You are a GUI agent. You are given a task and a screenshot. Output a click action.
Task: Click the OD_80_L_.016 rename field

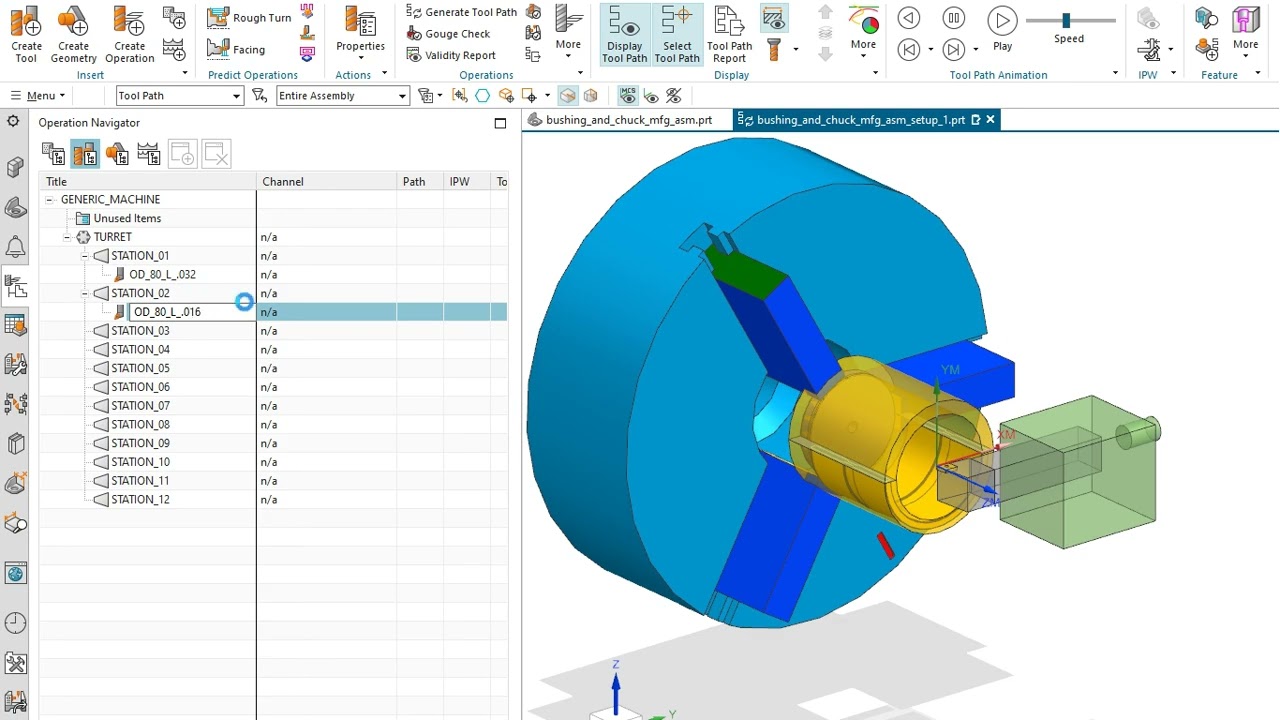[190, 312]
